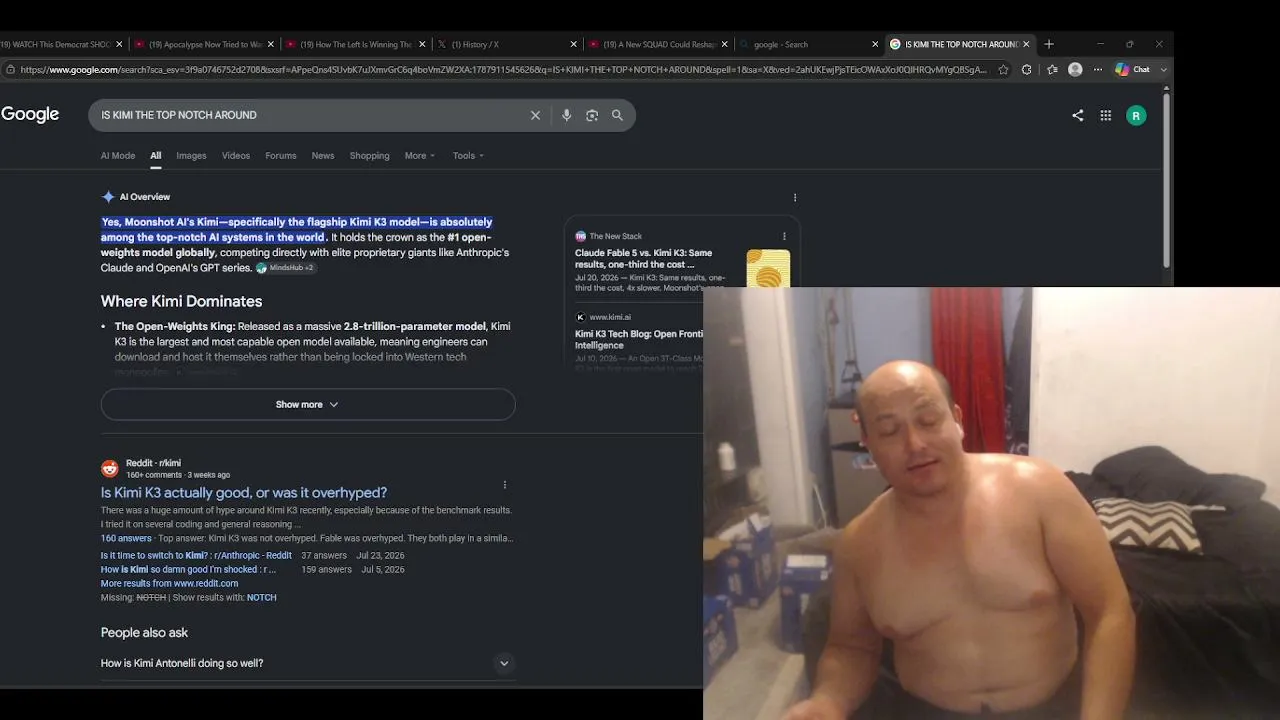Close the 'IS KIMI THE TOP NOTCH' tab
This screenshot has width=1280, height=720.
(x=1026, y=44)
